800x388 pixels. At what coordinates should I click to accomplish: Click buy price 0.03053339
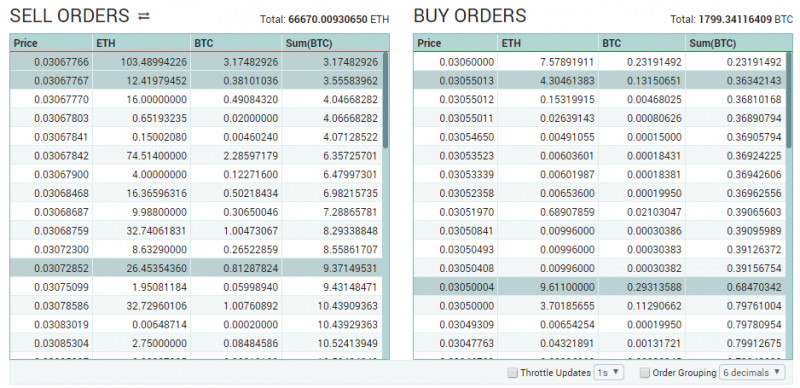pyautogui.click(x=466, y=175)
